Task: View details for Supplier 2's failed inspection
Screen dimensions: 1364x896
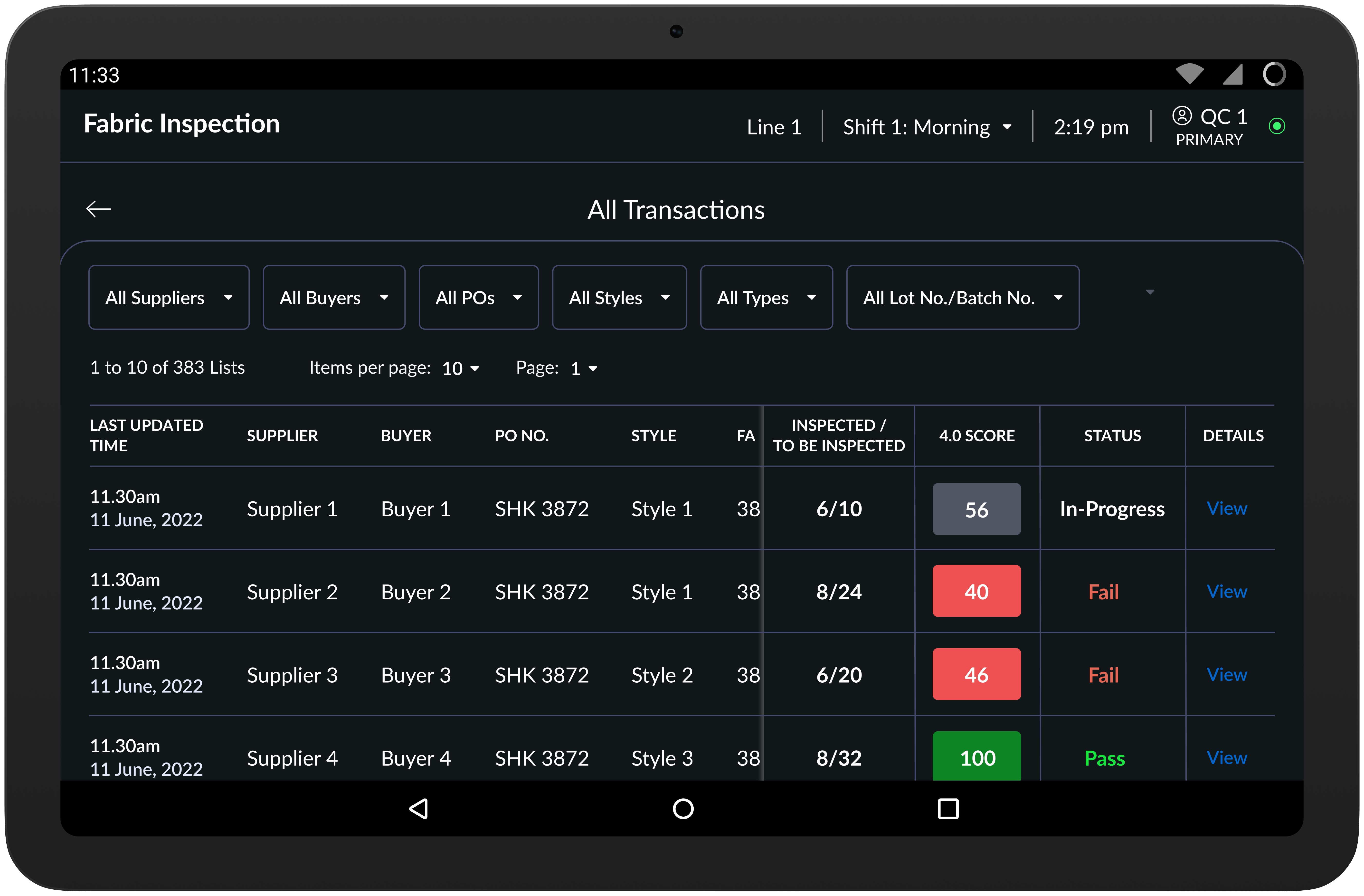Action: 1227,591
